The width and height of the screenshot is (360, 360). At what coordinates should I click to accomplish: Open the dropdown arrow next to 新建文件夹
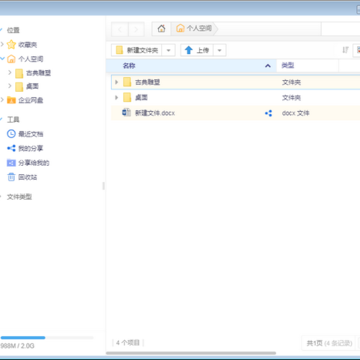169,50
